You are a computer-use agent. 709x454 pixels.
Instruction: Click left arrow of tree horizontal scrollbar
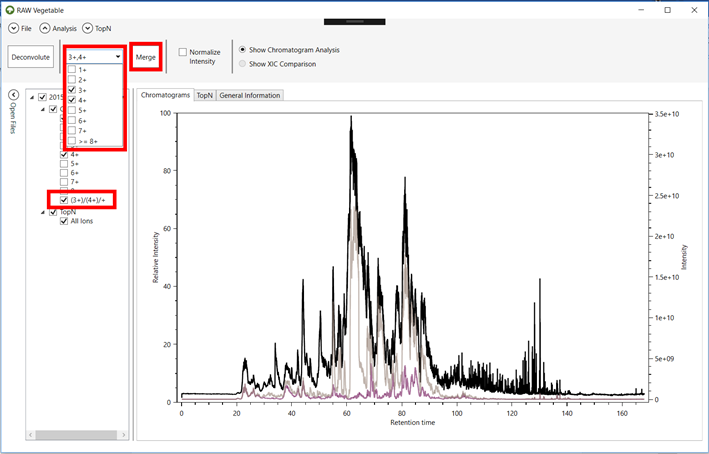31,435
